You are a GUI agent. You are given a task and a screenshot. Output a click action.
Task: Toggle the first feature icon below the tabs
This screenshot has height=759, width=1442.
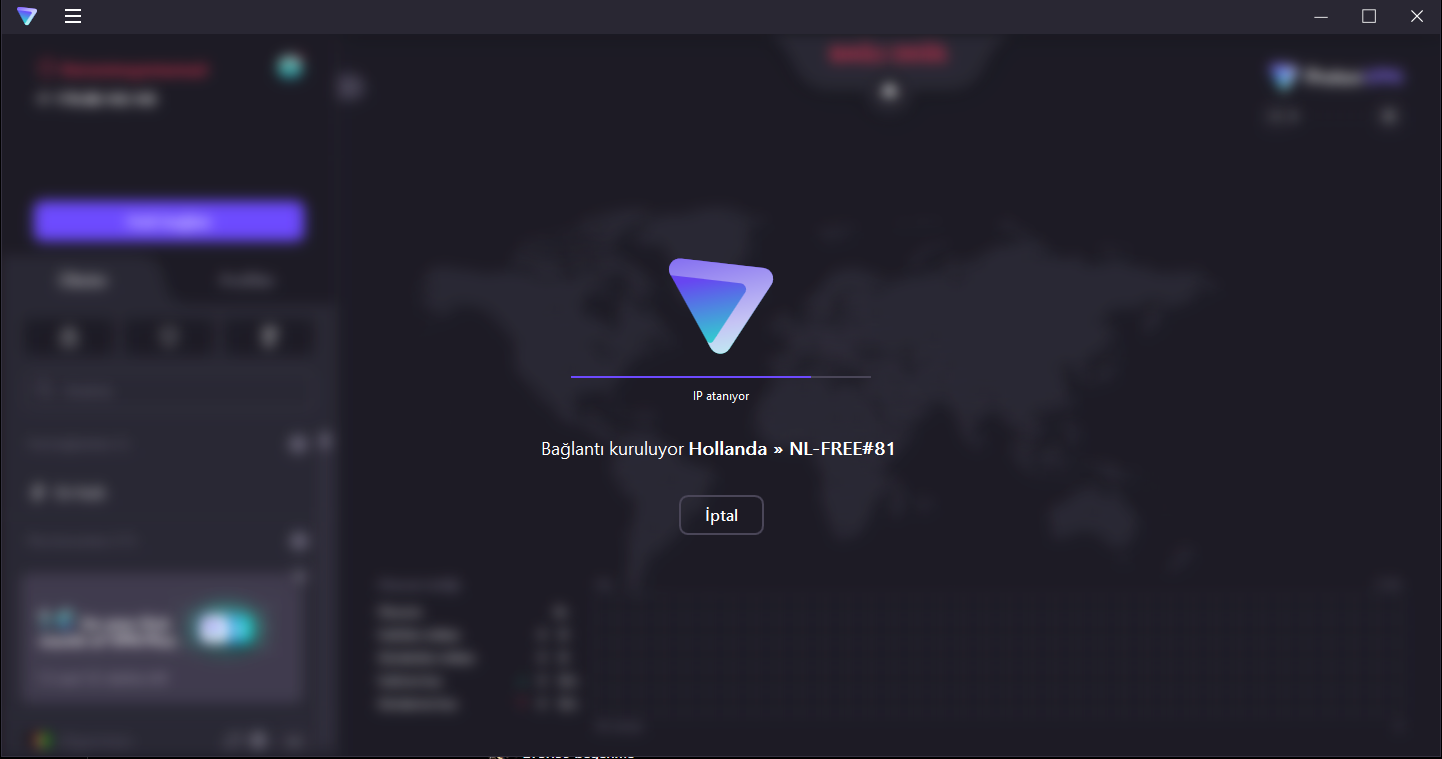[70, 338]
